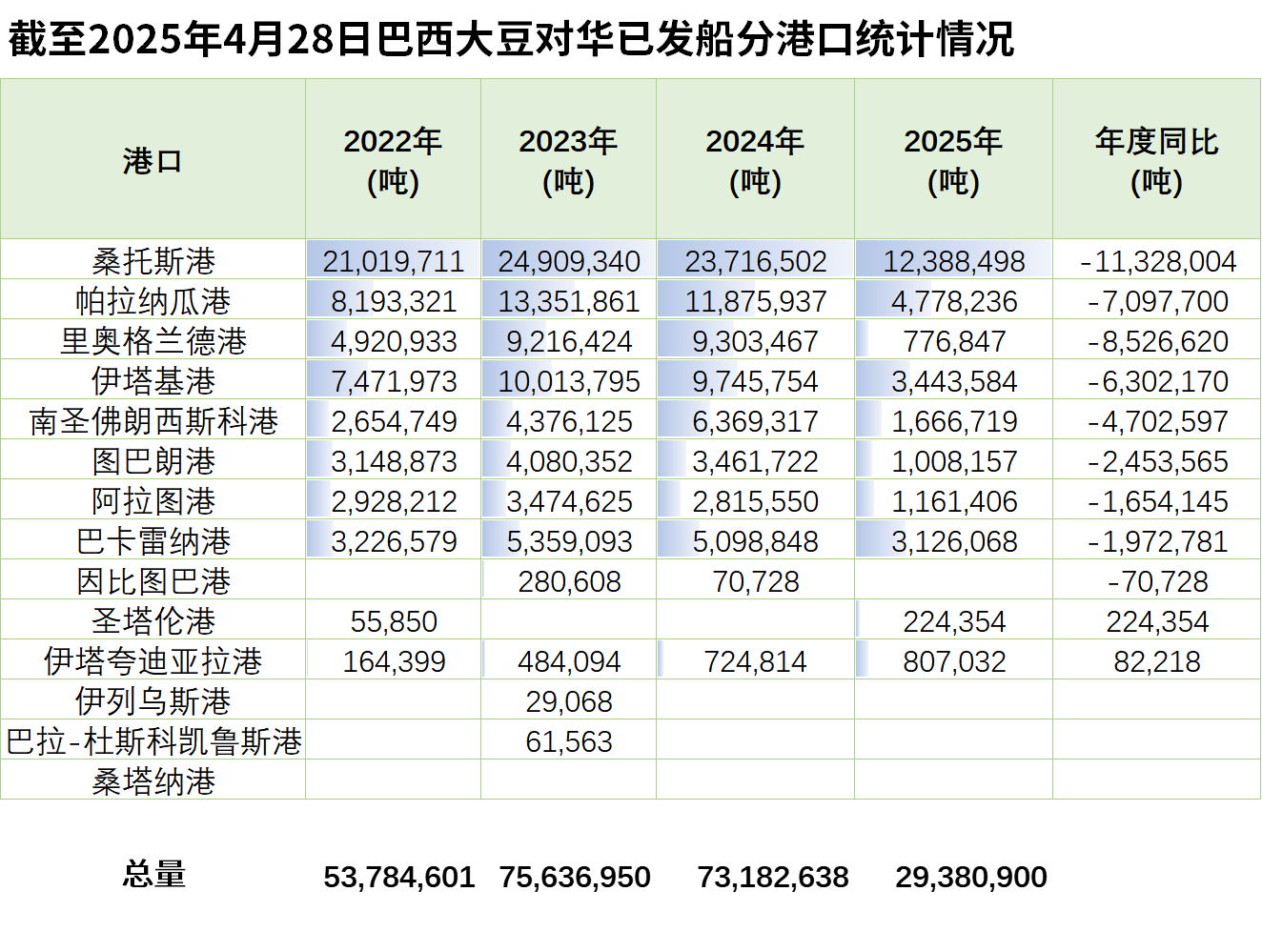Click the 港口 column header
The image size is (1262, 952).
click(x=153, y=160)
